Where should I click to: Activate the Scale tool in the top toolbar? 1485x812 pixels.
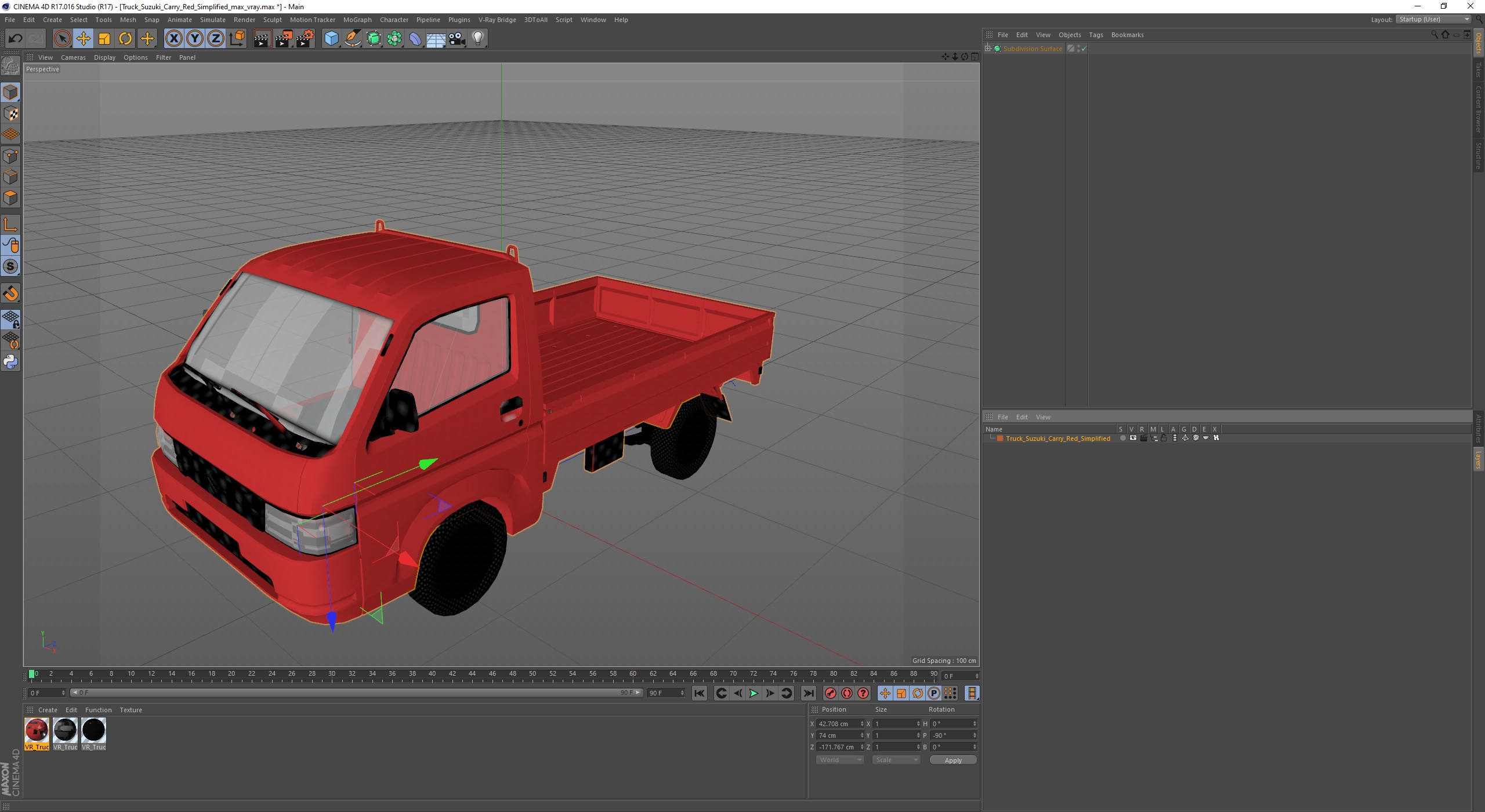coord(104,39)
